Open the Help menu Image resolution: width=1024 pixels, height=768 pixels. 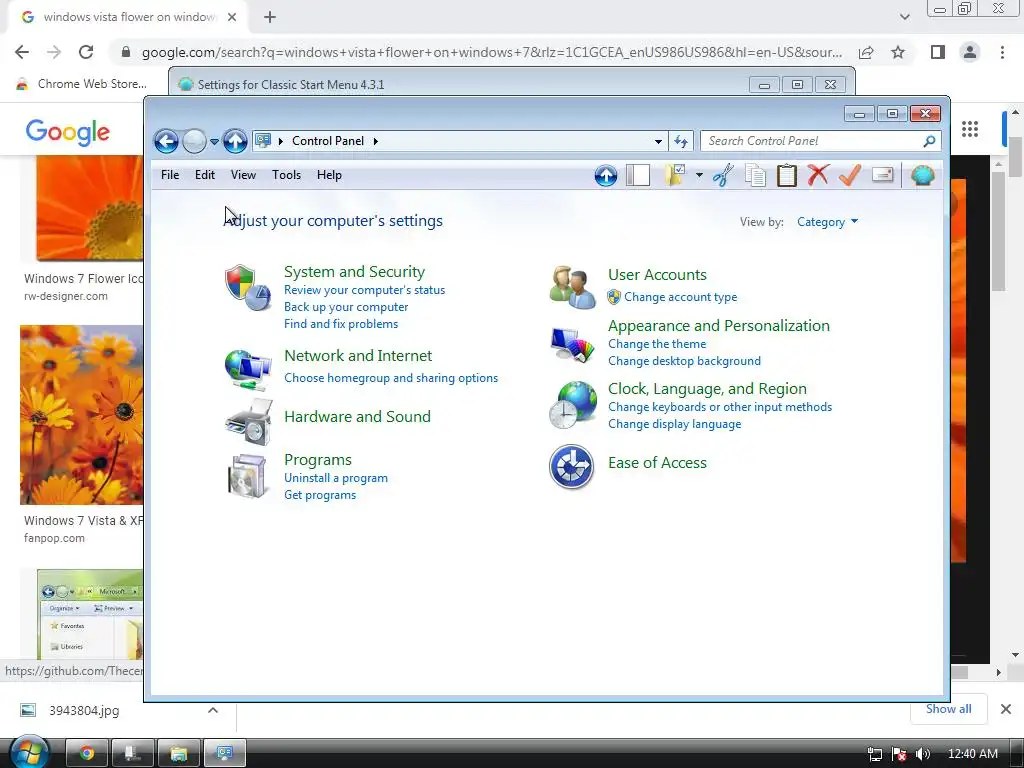[x=329, y=175]
